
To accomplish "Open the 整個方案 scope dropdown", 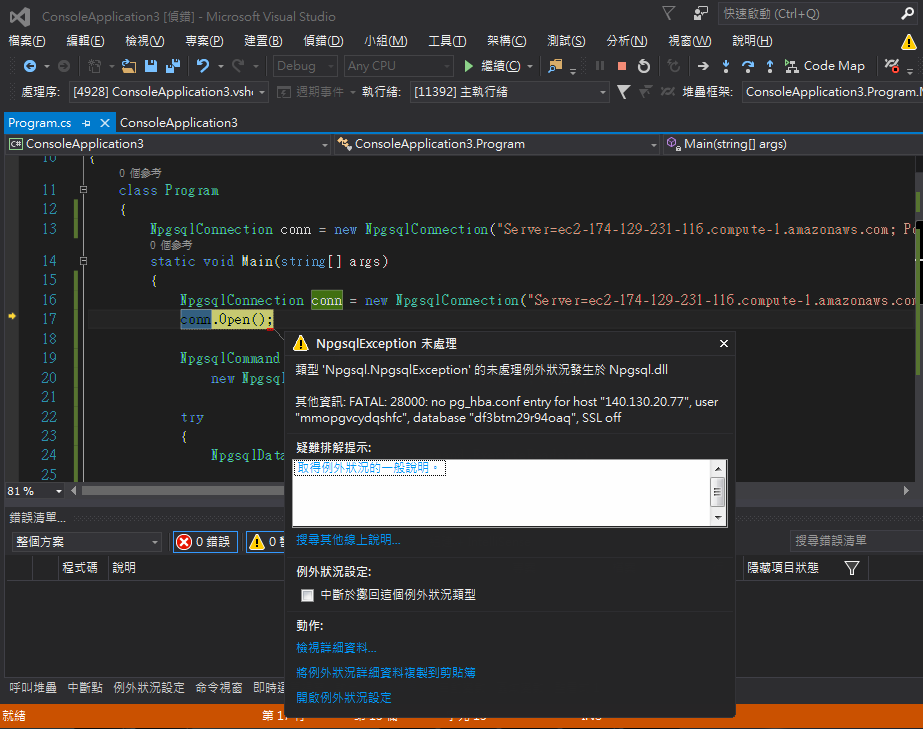I will [x=87, y=542].
